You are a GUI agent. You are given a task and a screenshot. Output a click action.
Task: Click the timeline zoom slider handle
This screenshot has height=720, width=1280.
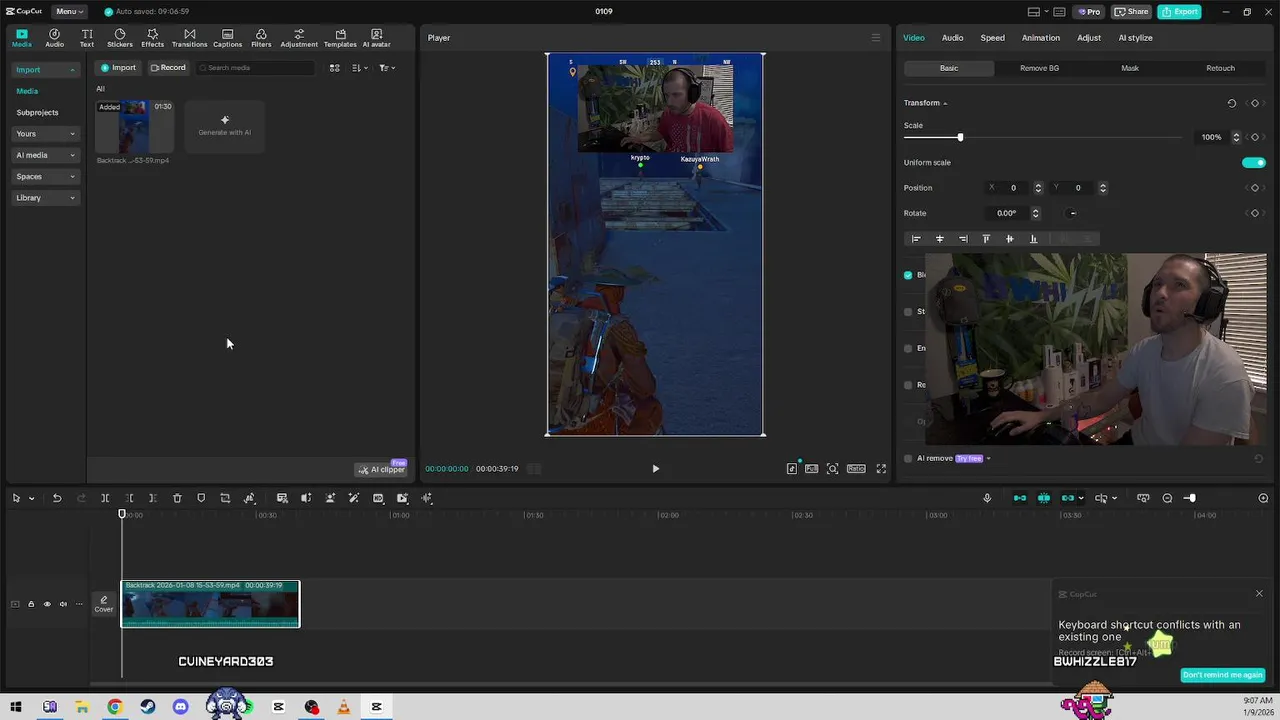[1190, 498]
